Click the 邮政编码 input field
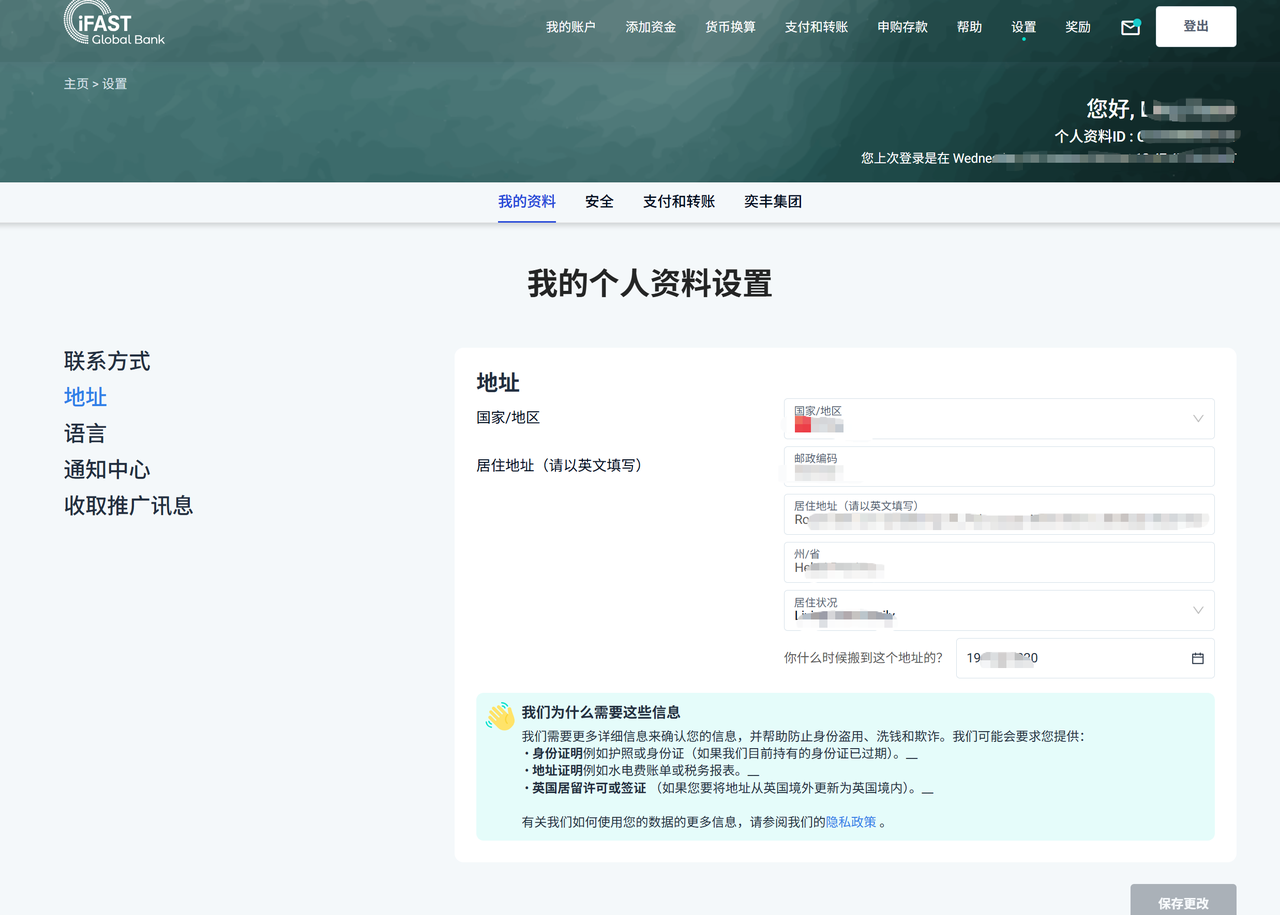Image resolution: width=1280 pixels, height=915 pixels. pyautogui.click(x=999, y=466)
